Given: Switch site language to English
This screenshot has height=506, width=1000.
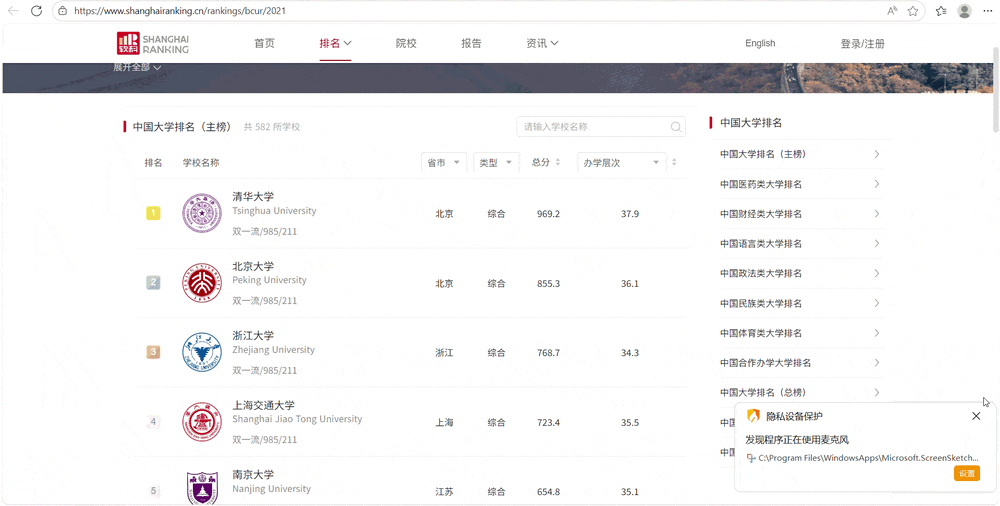Looking at the screenshot, I should [760, 43].
